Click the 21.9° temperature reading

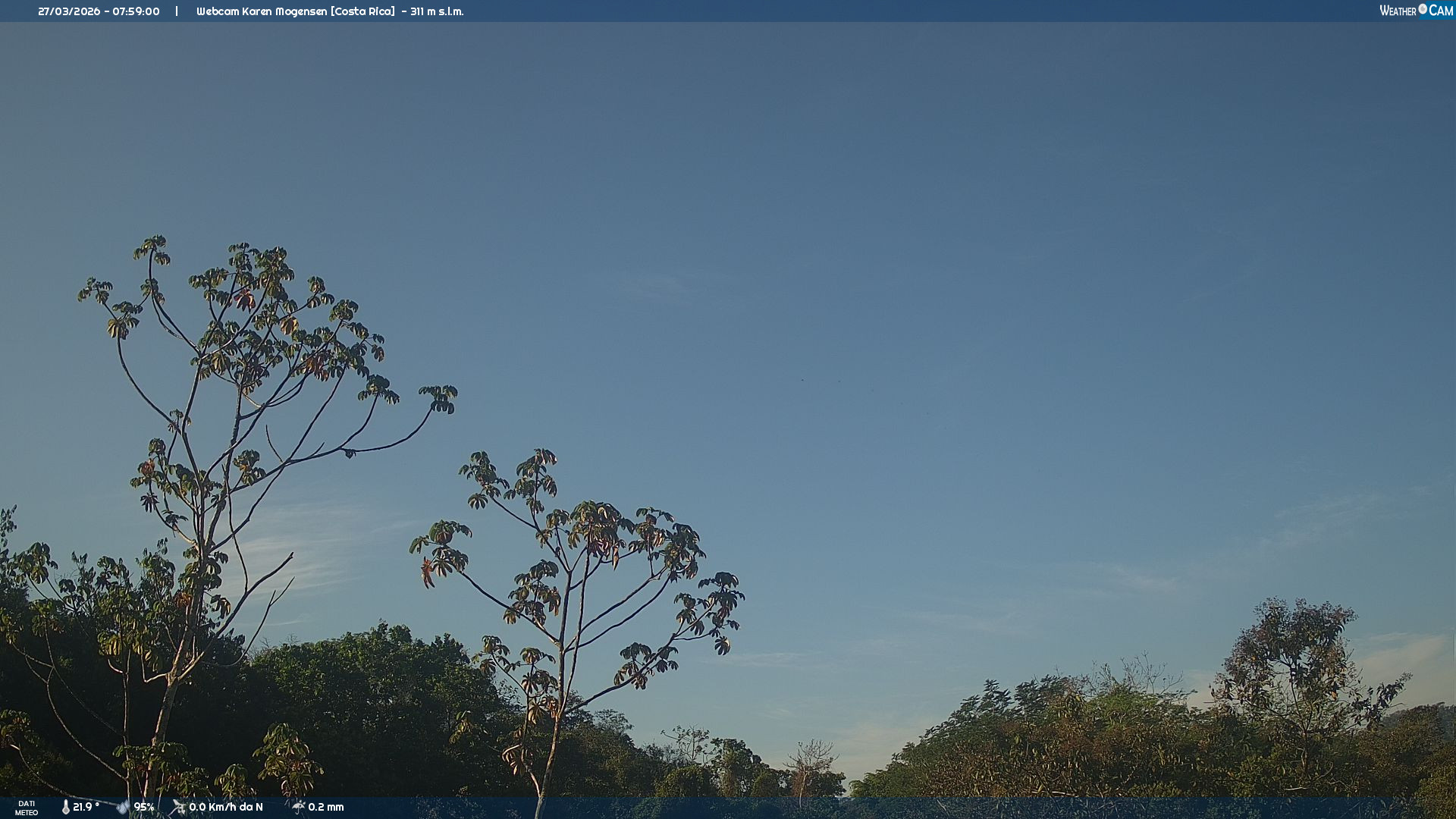point(86,808)
